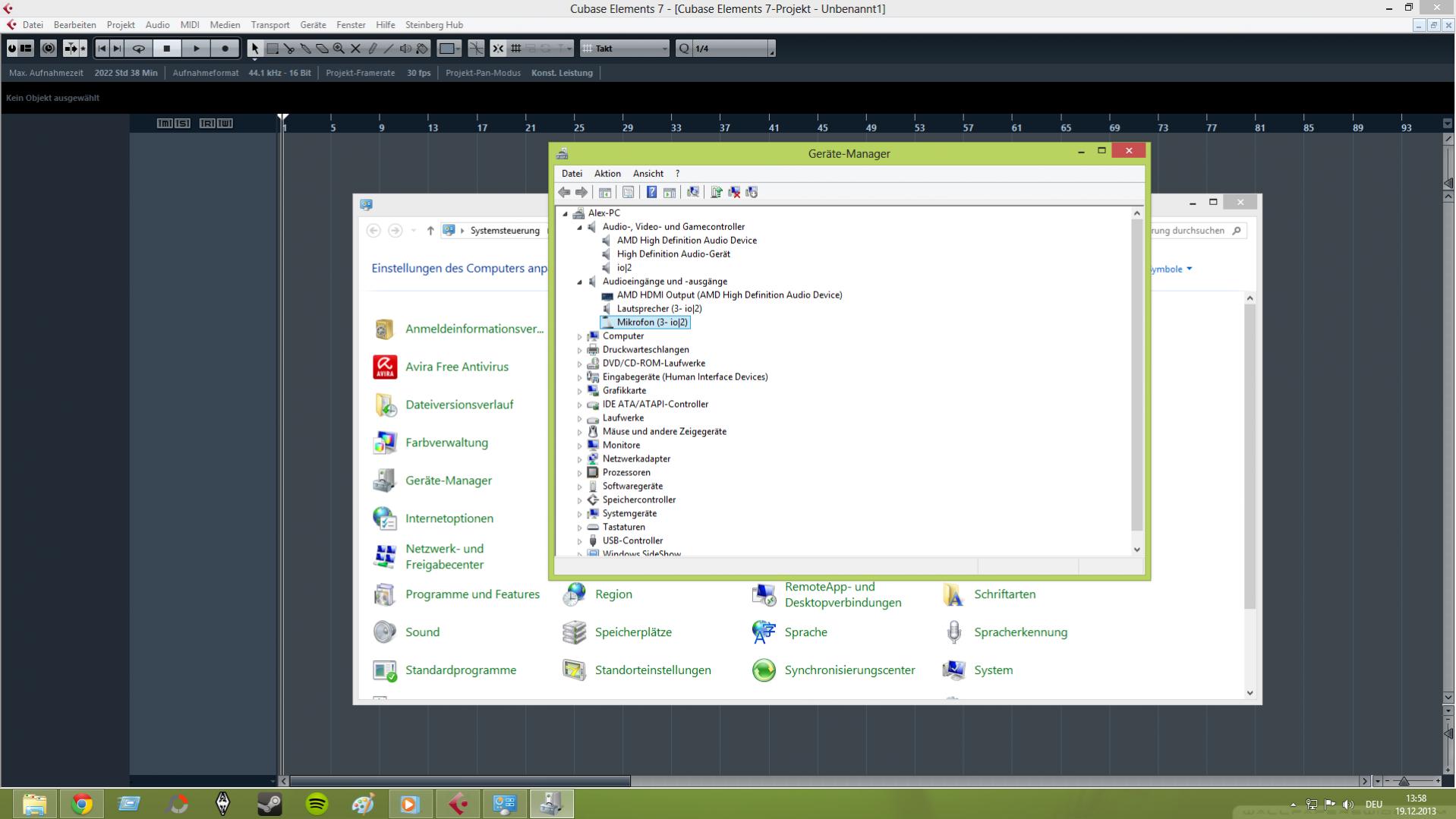Select the Color paint bucket tool
Screen dimensions: 1456x819
(x=423, y=49)
